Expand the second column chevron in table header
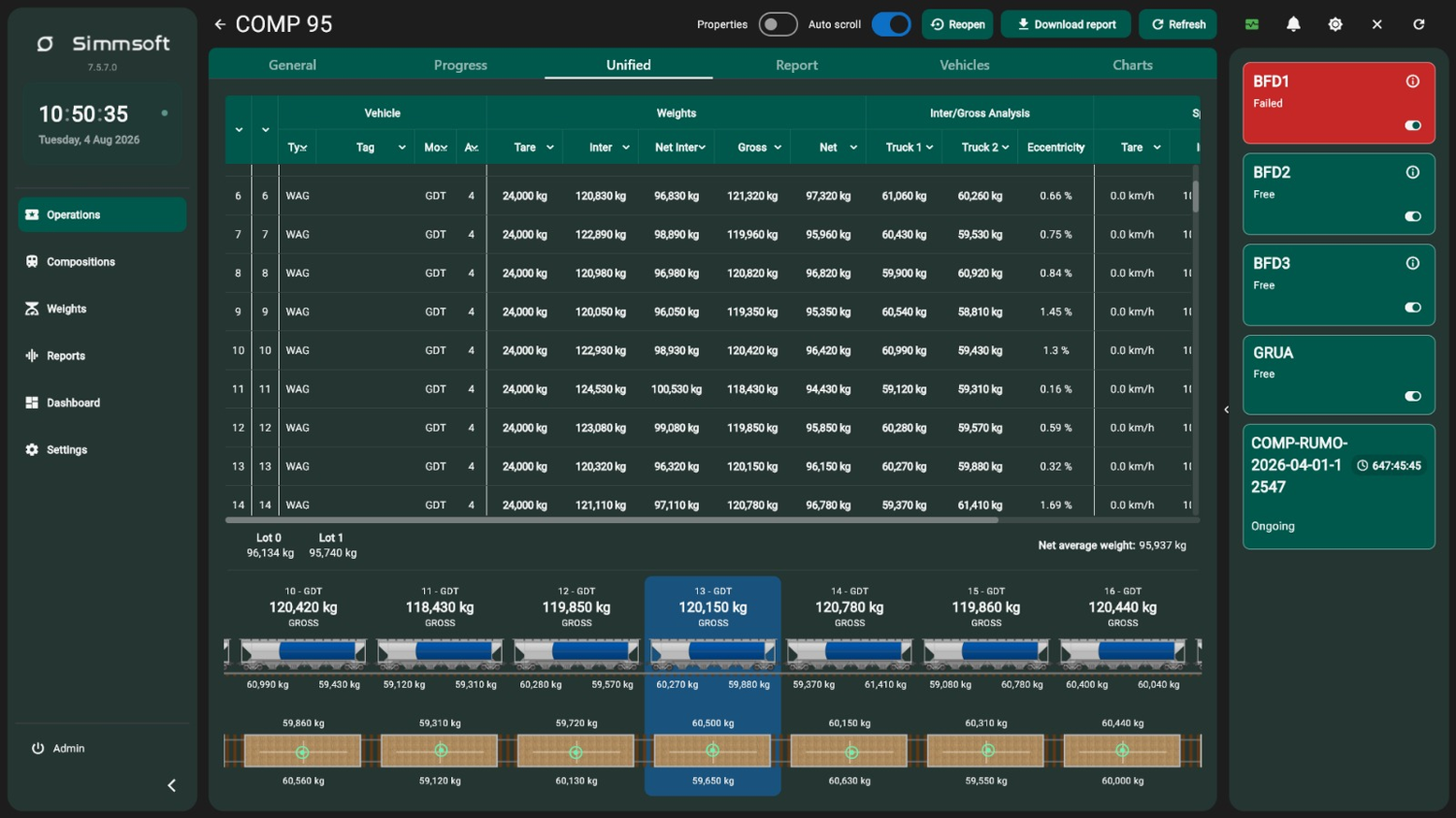 click(x=265, y=130)
